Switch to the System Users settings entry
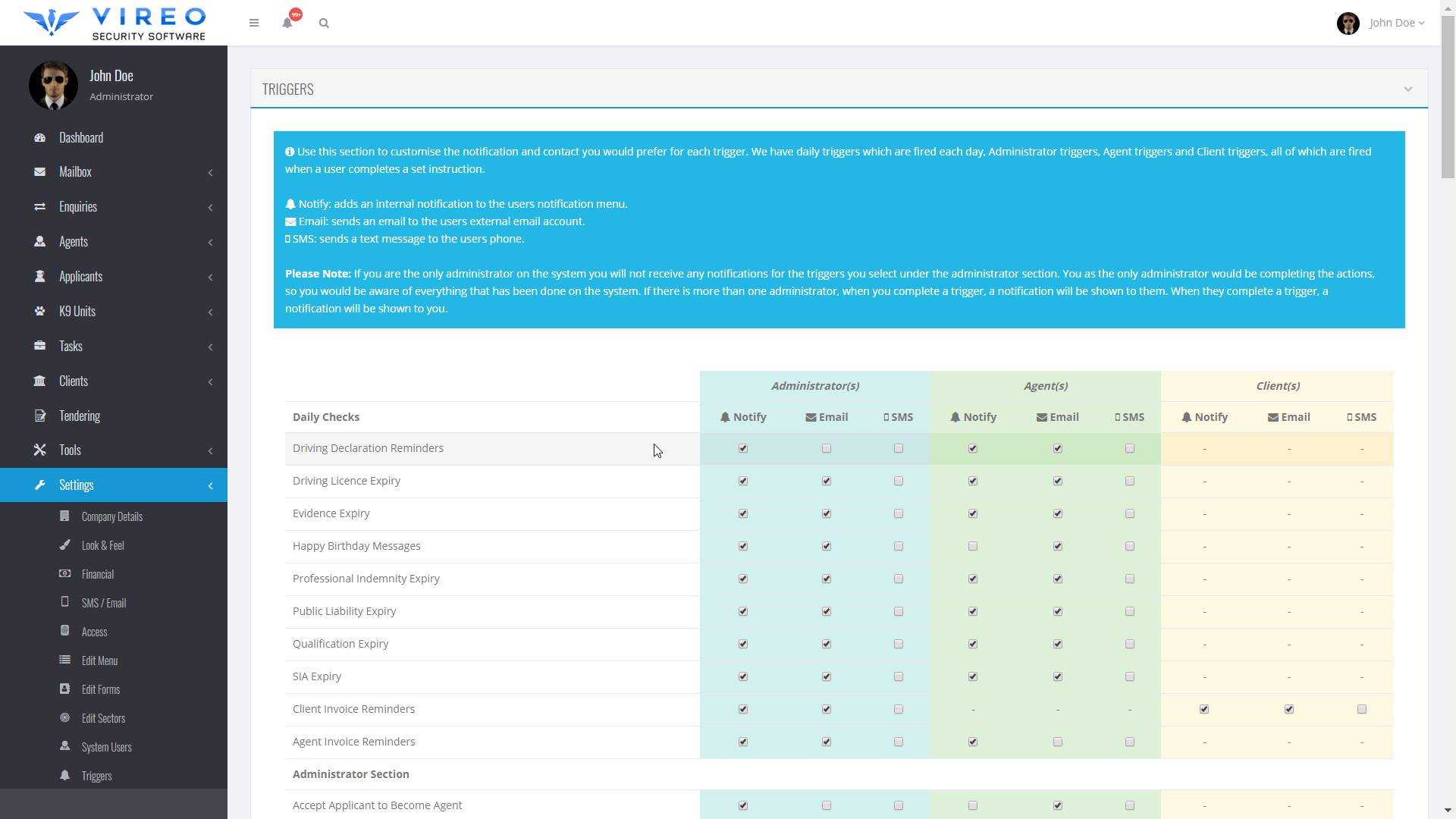 pos(106,747)
